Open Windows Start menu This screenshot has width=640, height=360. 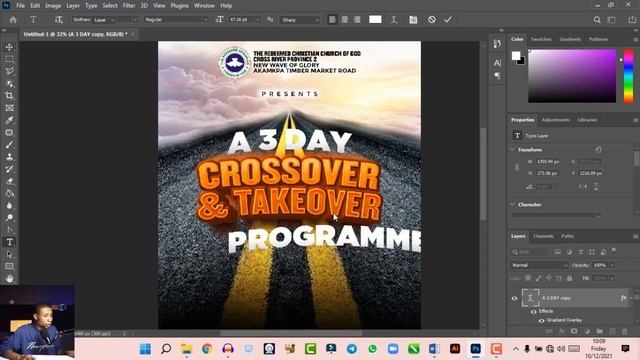point(145,349)
